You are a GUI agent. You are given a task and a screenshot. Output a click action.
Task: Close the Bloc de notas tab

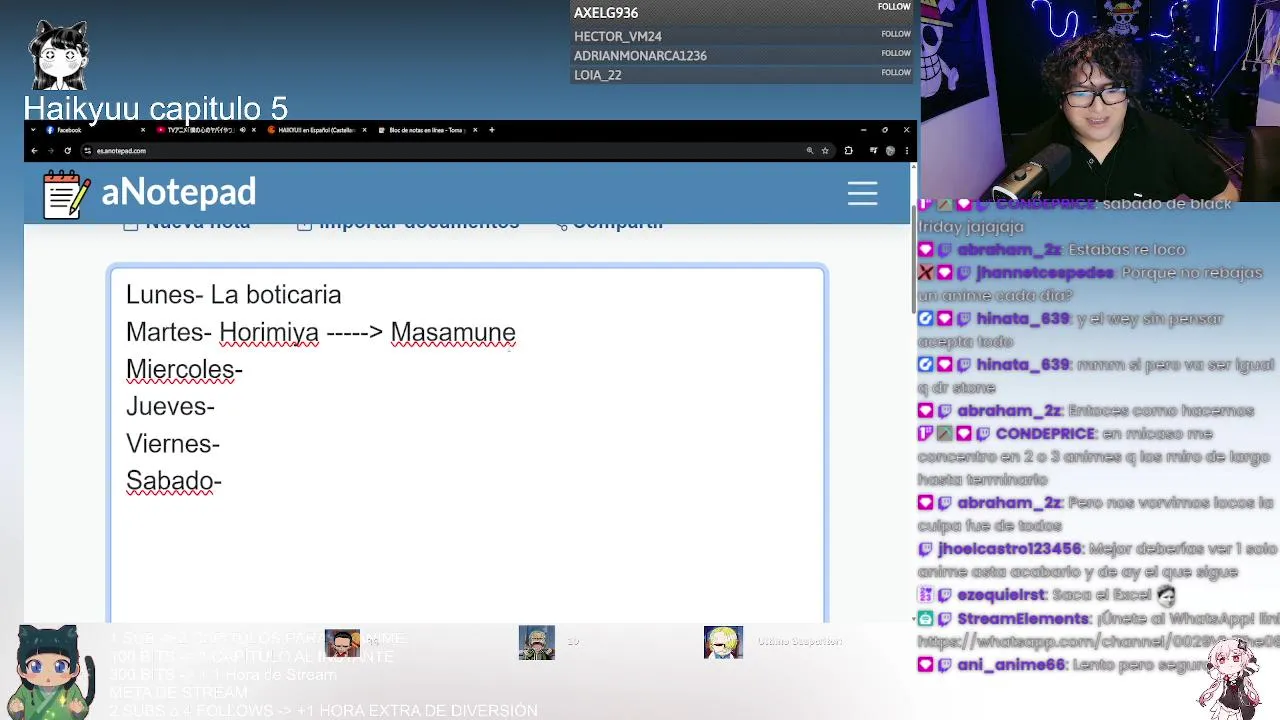tap(475, 130)
